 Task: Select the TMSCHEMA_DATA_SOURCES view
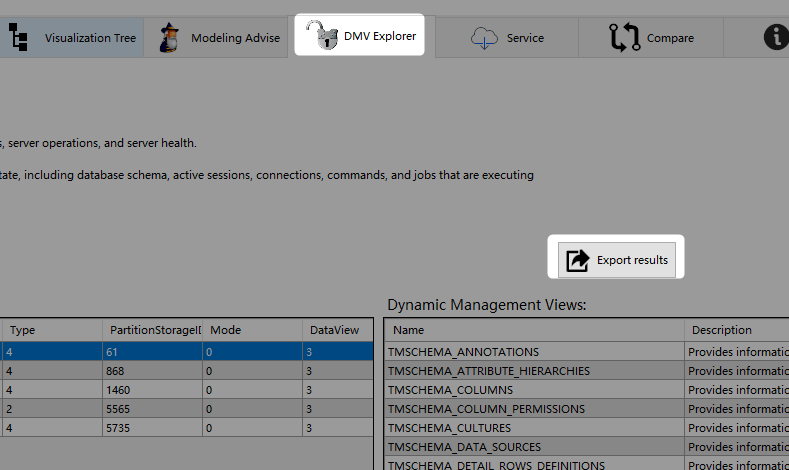(x=463, y=447)
